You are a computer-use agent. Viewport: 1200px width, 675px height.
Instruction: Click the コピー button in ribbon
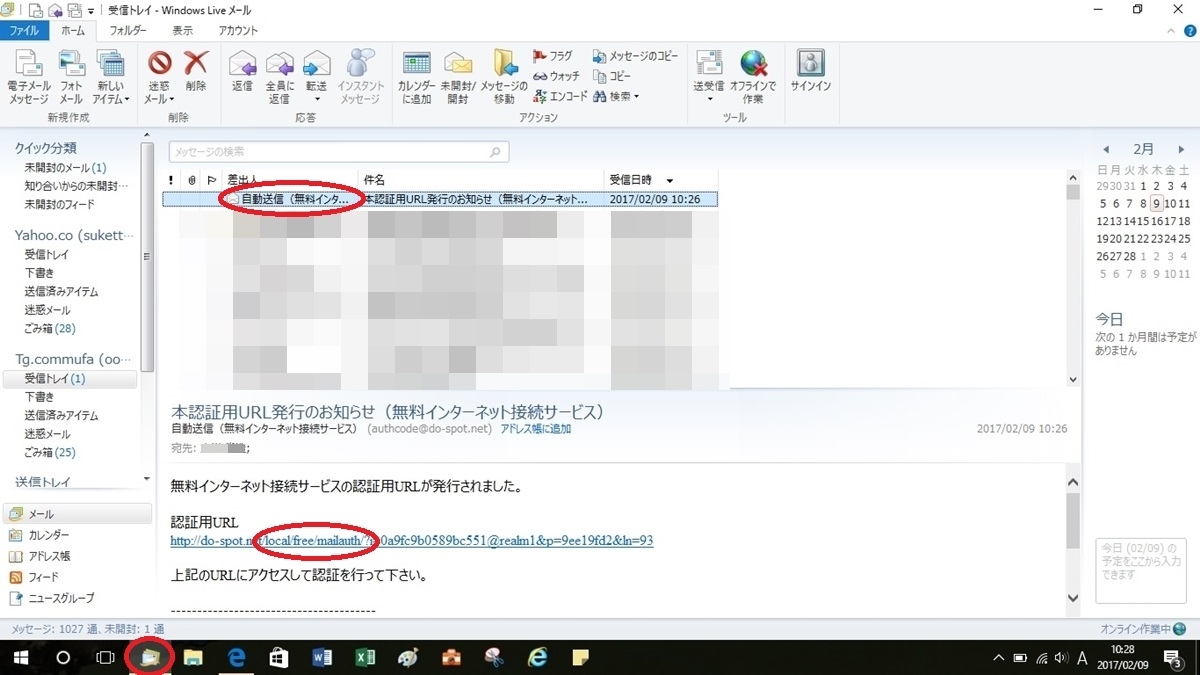613,76
